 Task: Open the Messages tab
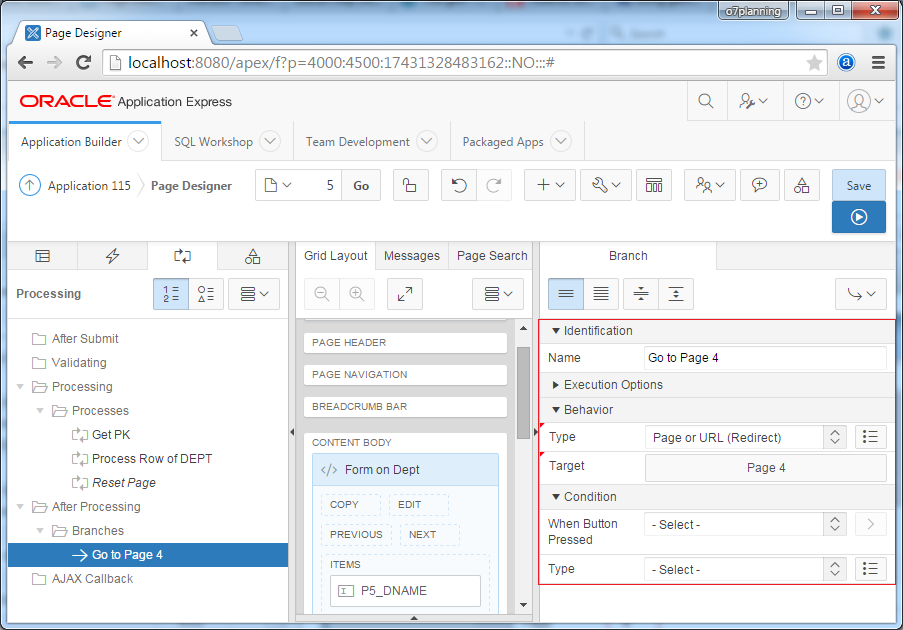[412, 256]
